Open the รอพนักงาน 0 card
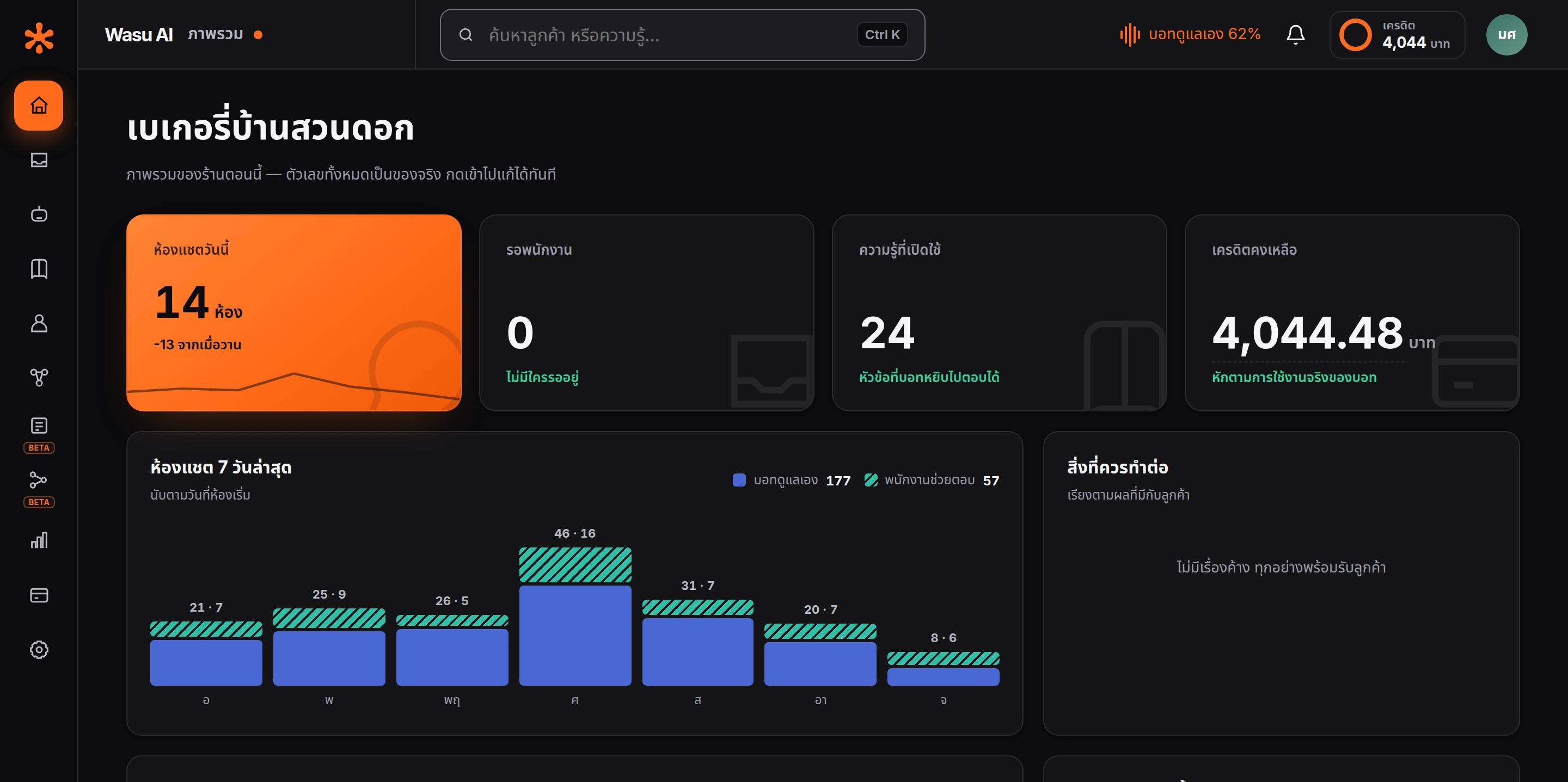 (646, 313)
